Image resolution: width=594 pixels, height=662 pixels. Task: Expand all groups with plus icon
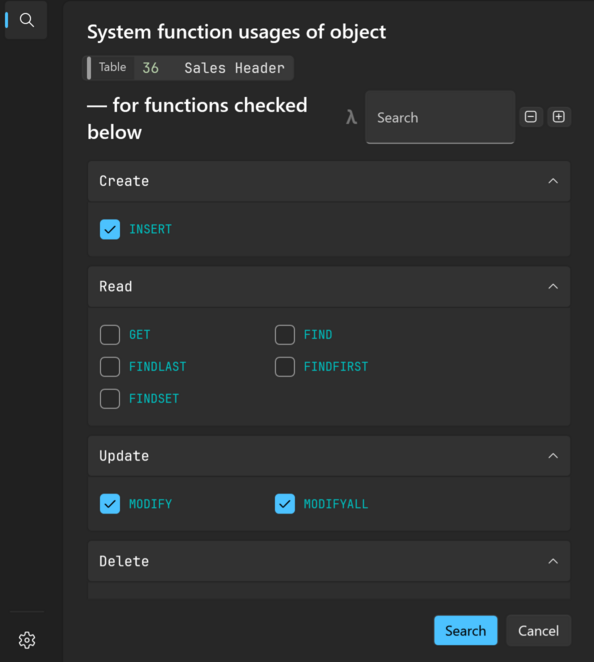(559, 117)
